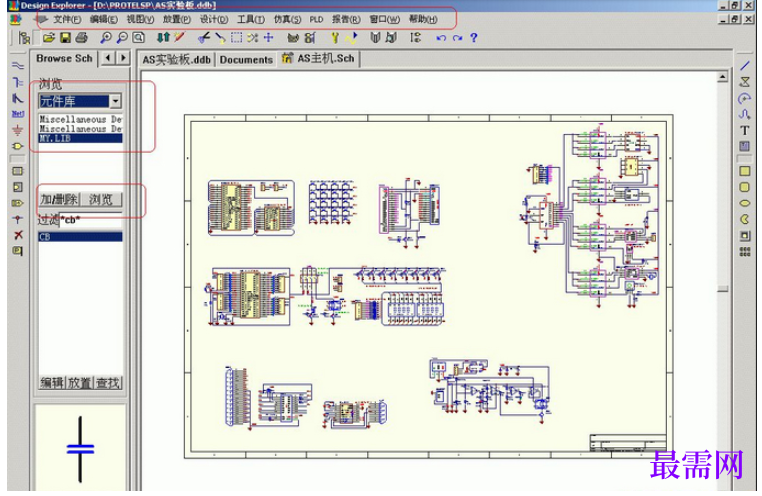Click left arrow beside Browse Sch tab
The image size is (762, 496).
(x=108, y=58)
